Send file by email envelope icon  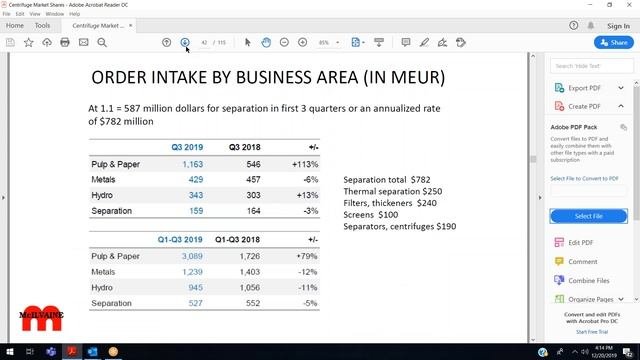[x=83, y=42]
